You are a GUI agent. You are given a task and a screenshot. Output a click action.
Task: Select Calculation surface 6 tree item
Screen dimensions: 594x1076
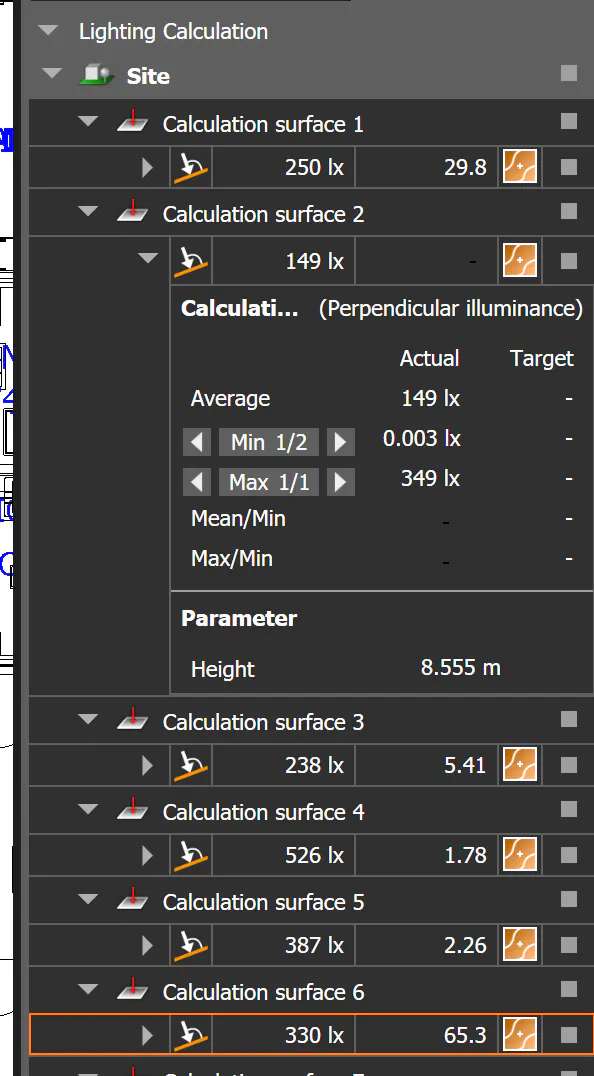click(x=263, y=992)
